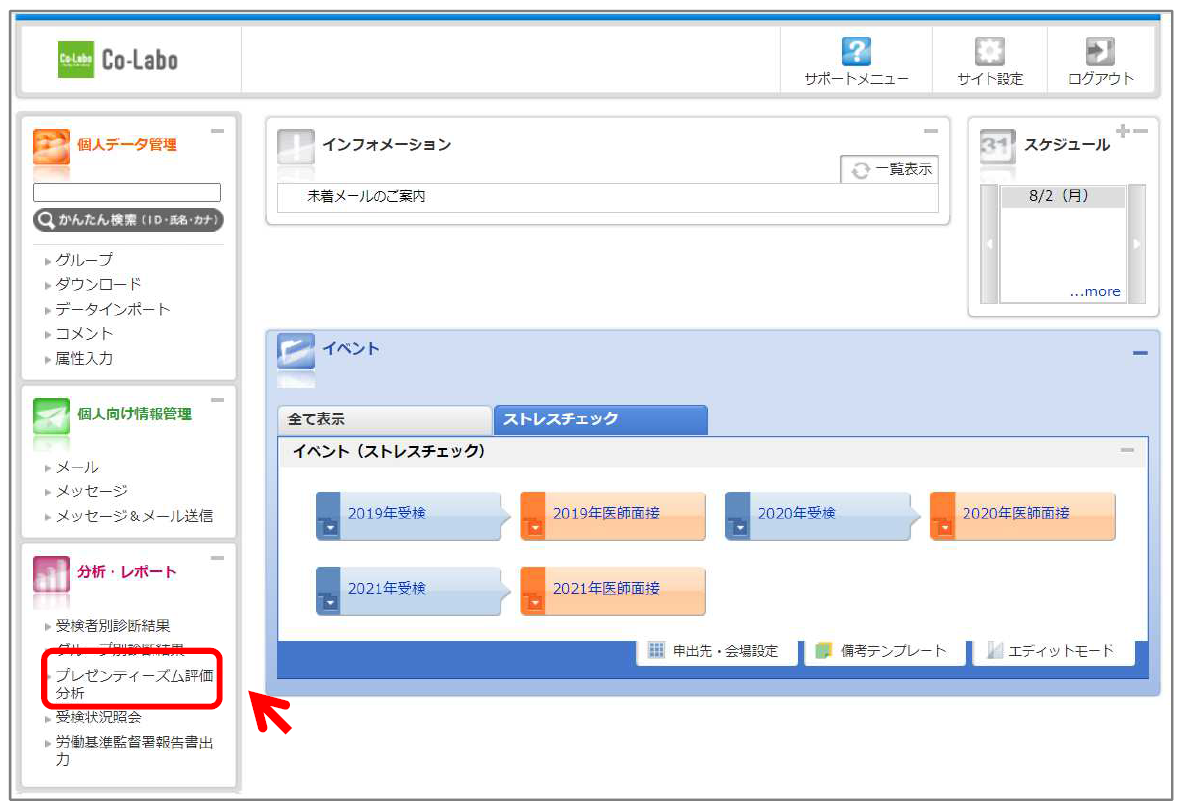
Task: Open the コメント link
Action: pos(84,334)
